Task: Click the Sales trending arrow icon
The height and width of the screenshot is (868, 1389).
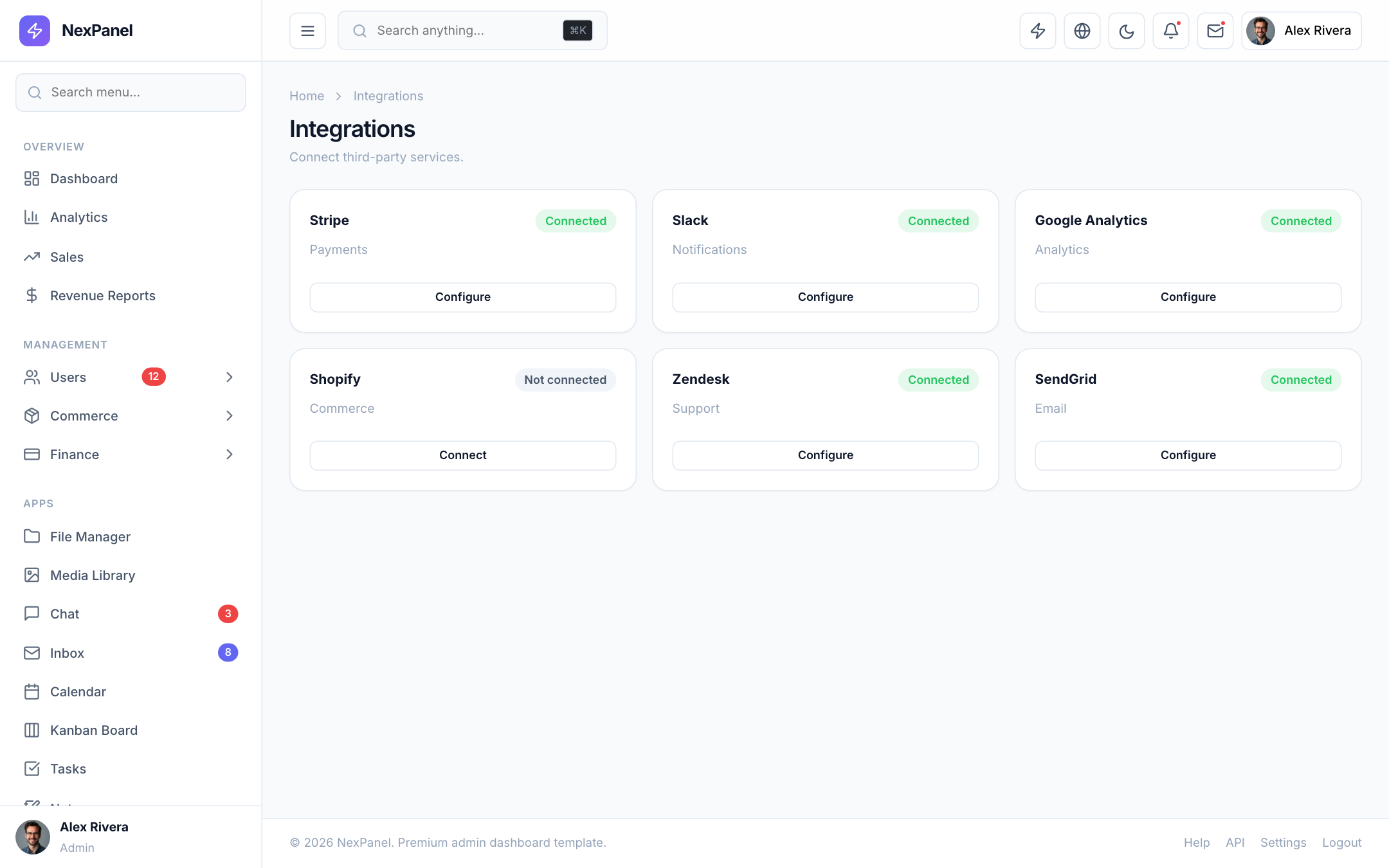Action: pyautogui.click(x=32, y=257)
